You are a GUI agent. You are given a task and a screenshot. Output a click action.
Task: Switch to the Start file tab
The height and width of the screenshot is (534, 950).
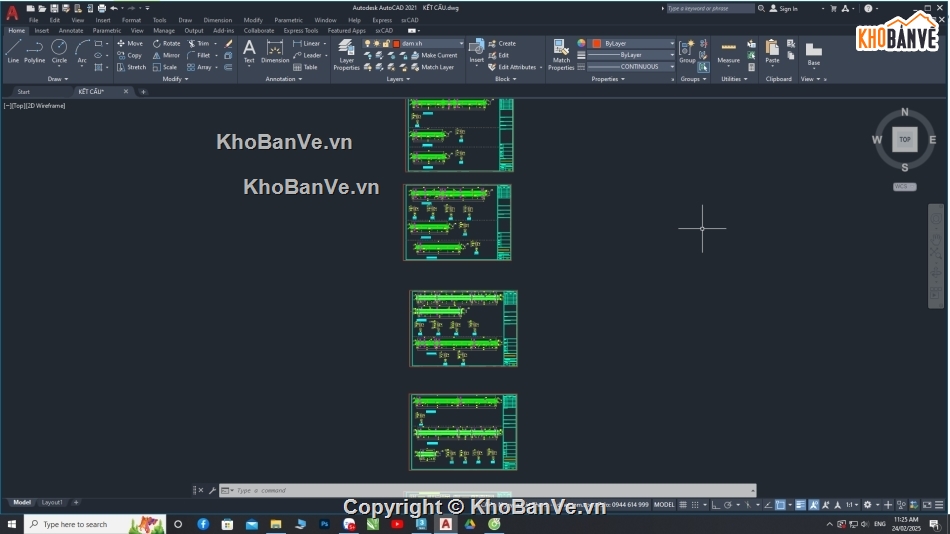[x=24, y=92]
